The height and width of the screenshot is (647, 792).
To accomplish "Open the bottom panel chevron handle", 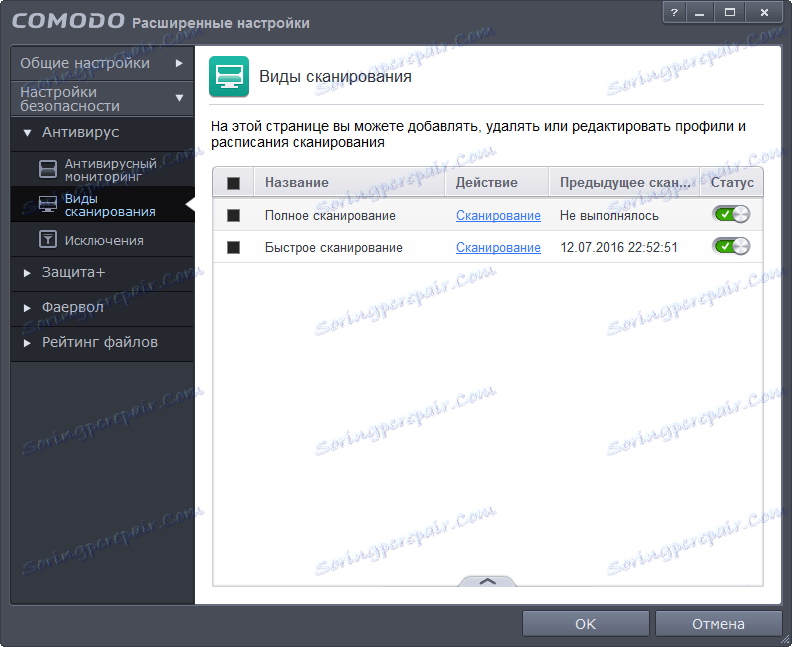I will (487, 581).
